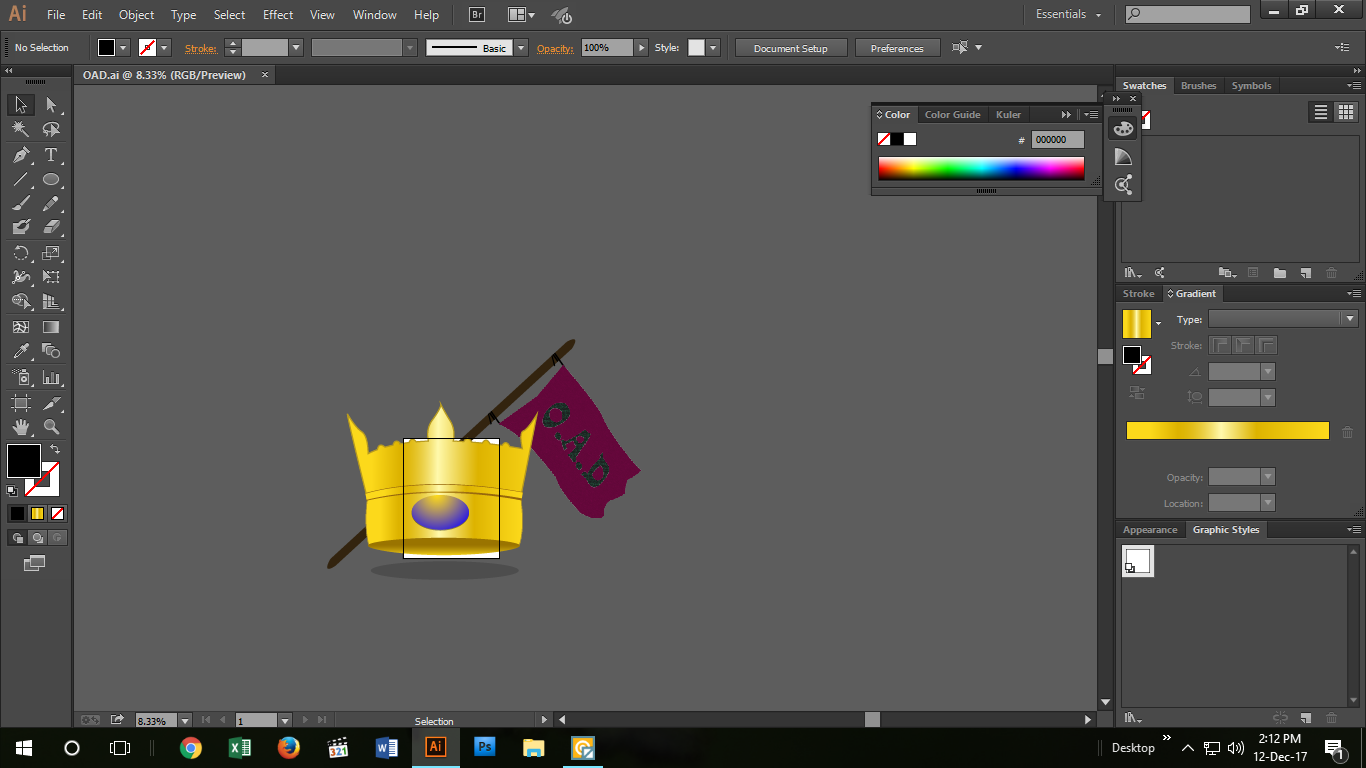This screenshot has width=1366, height=768.
Task: Select the Hand tool
Action: pos(20,426)
